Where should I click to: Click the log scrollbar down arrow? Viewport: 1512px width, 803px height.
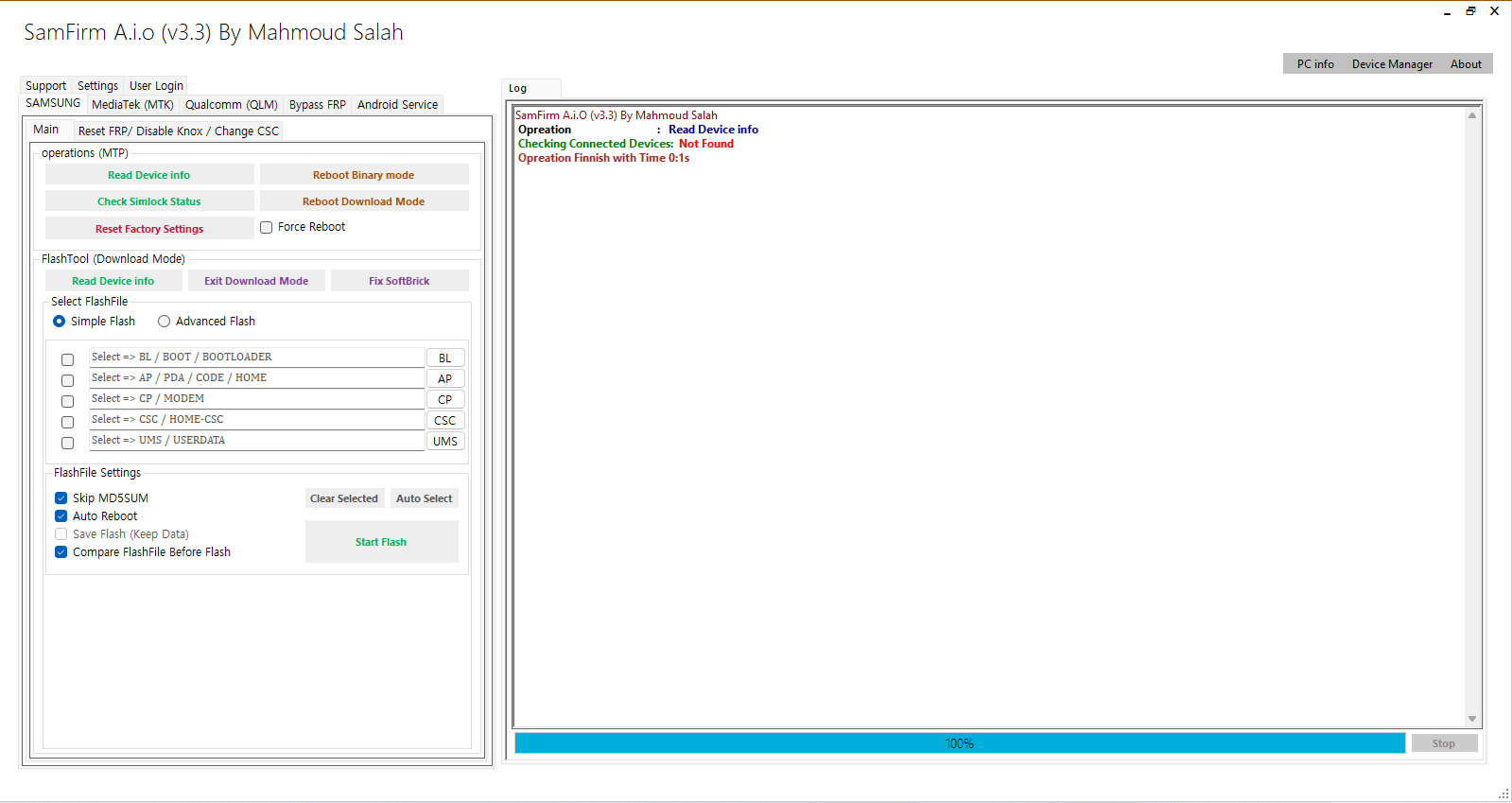(1472, 719)
